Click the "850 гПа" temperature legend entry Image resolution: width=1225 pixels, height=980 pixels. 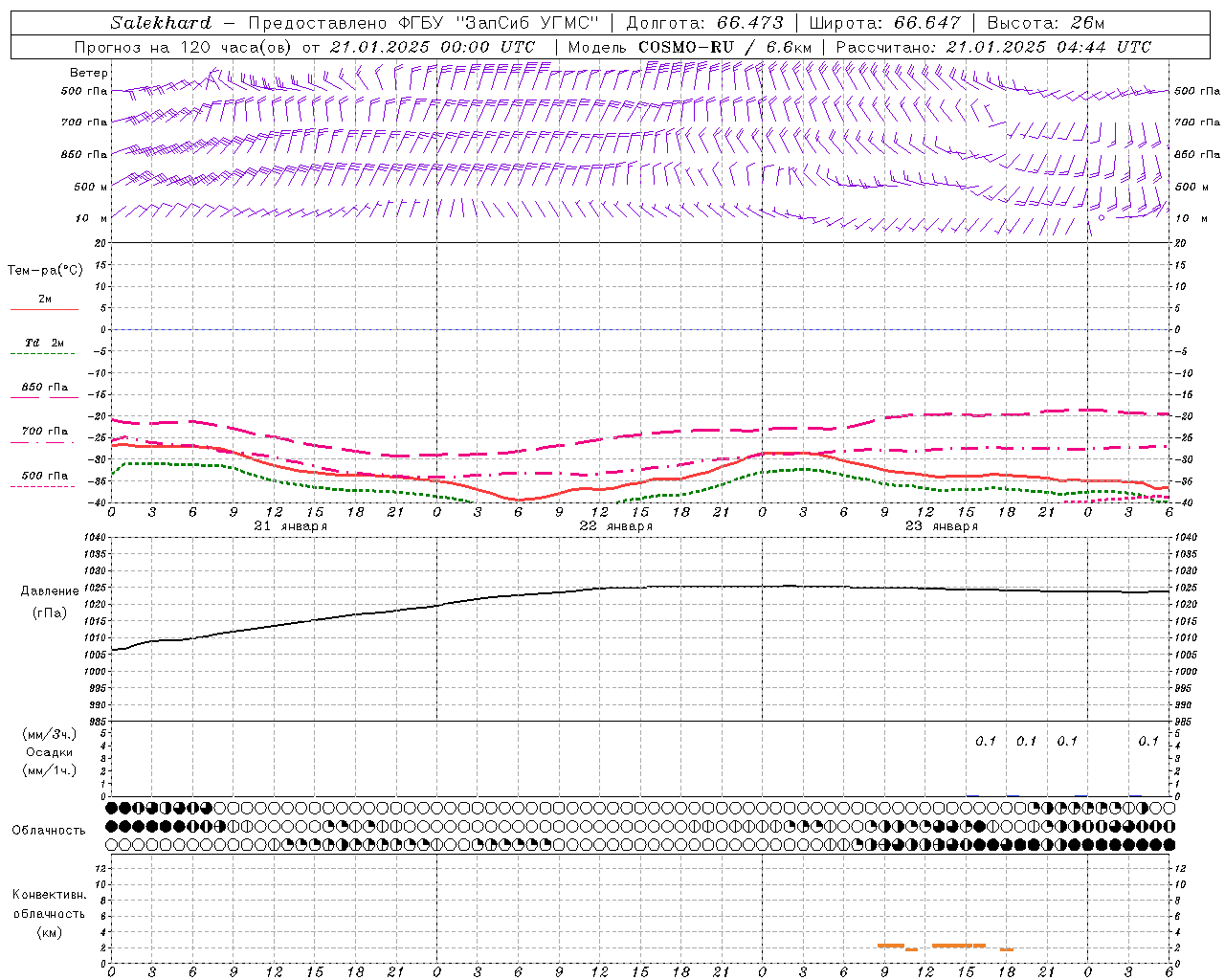[x=44, y=388]
